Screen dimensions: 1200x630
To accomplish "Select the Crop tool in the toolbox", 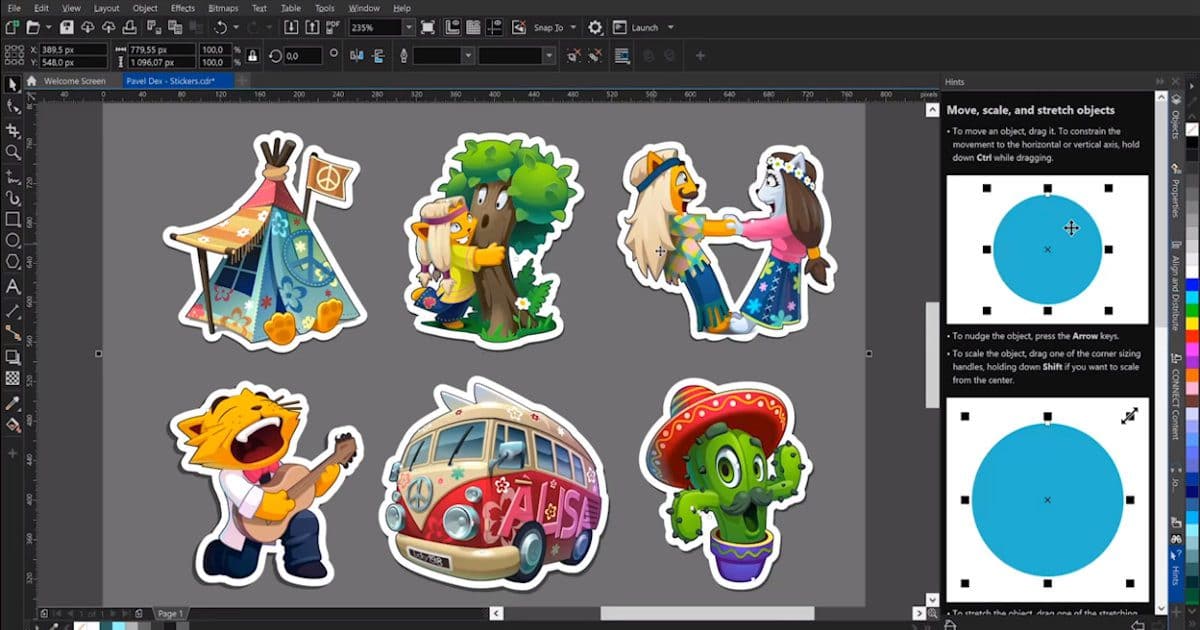I will pyautogui.click(x=13, y=130).
